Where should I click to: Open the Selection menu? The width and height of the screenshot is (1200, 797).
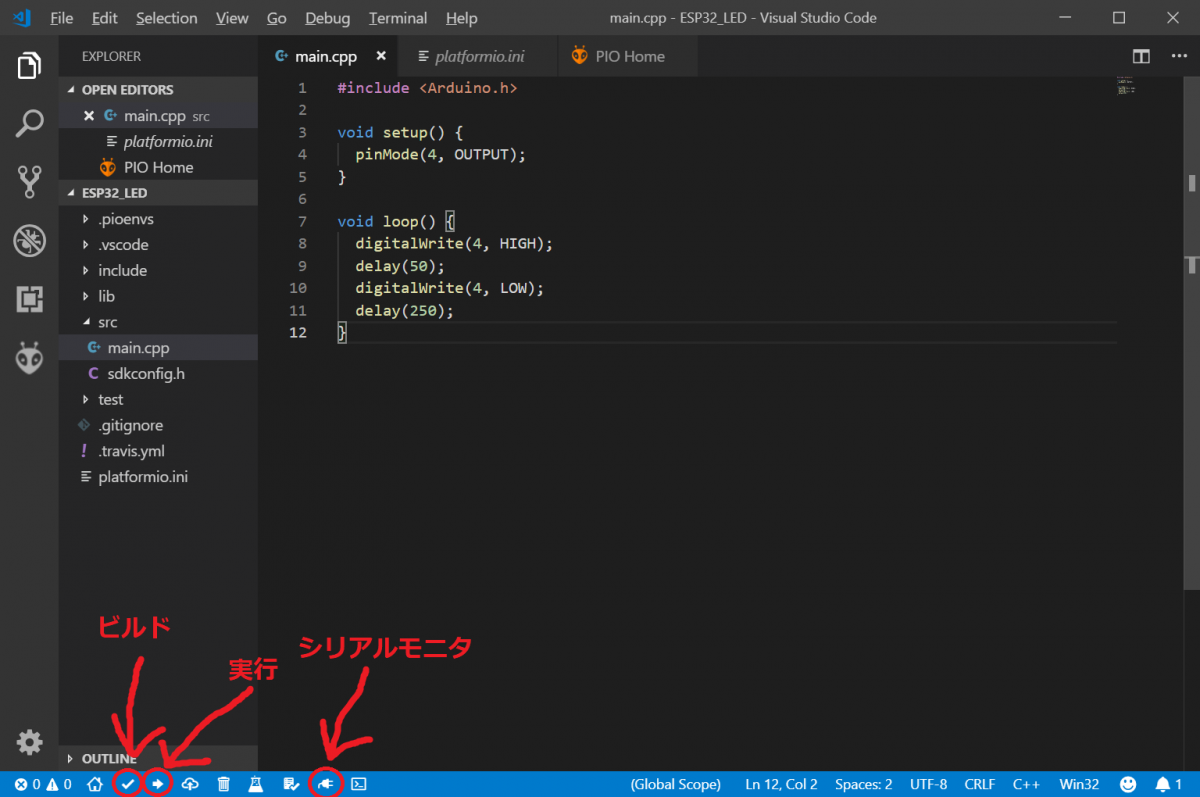[167, 18]
